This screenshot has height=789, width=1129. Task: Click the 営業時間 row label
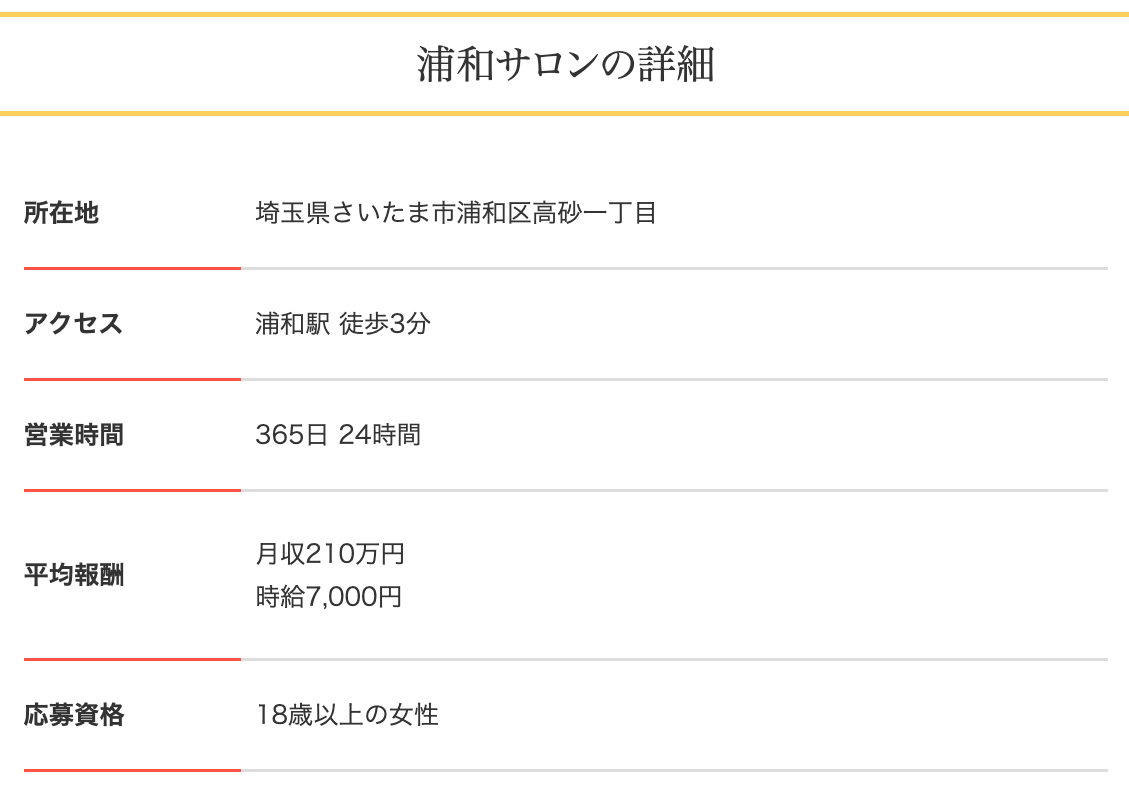pyautogui.click(x=73, y=435)
